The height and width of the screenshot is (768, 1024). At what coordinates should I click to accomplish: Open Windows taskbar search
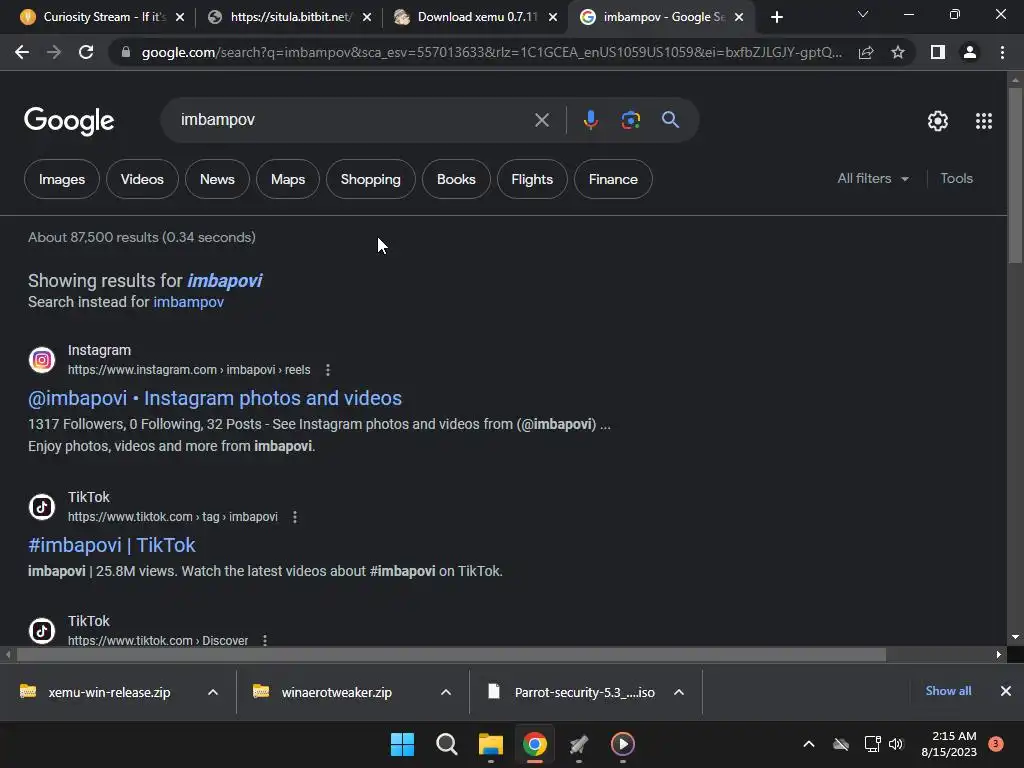click(x=447, y=744)
